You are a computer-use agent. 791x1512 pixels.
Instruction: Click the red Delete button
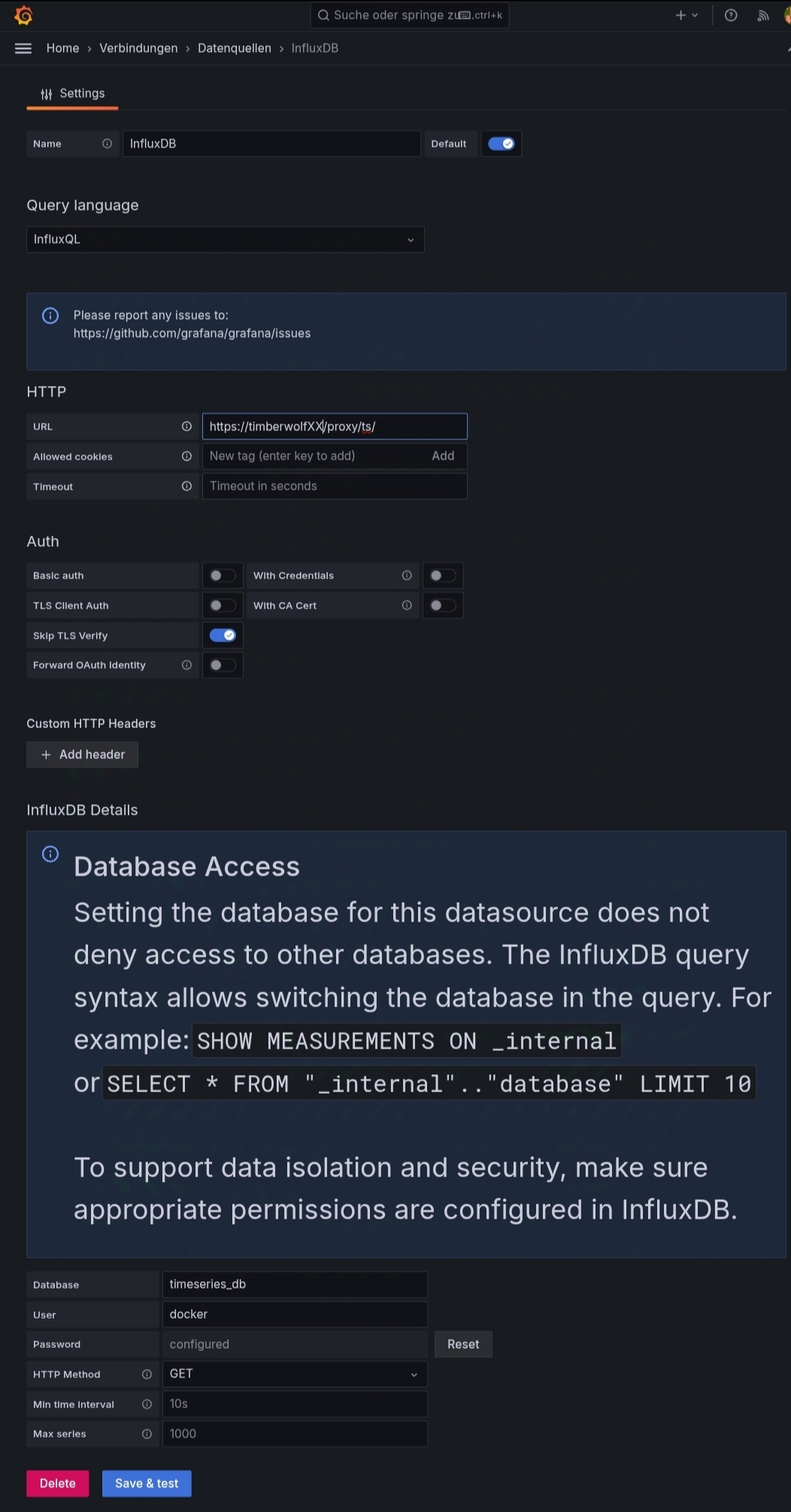(x=58, y=1483)
